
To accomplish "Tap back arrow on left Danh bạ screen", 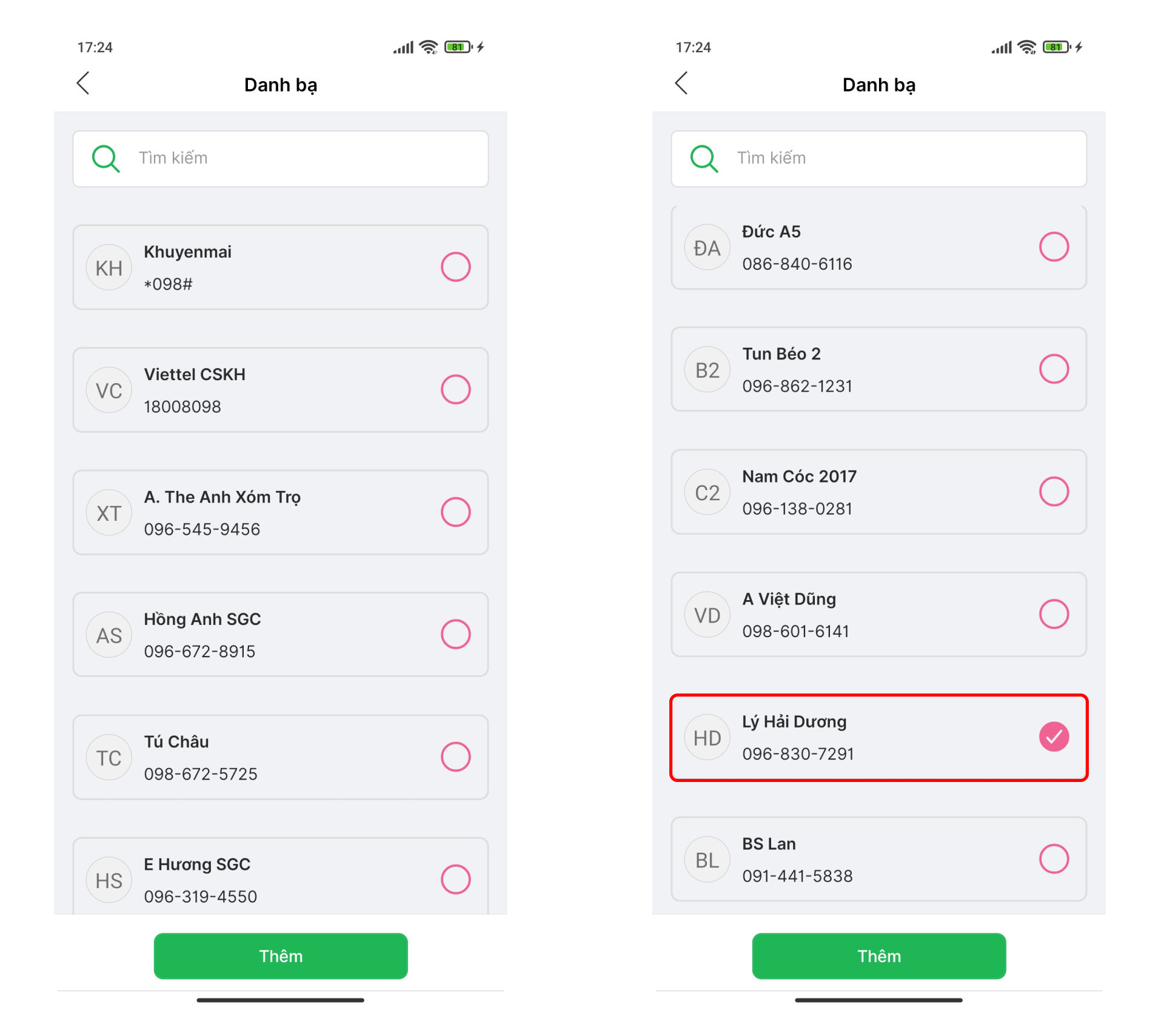I will point(83,84).
